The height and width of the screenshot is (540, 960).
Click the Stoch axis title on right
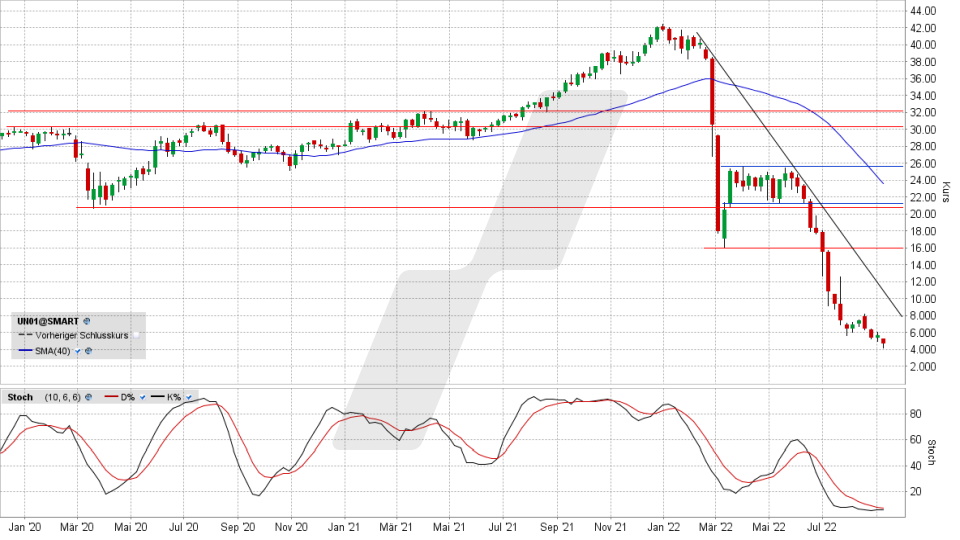[x=932, y=452]
